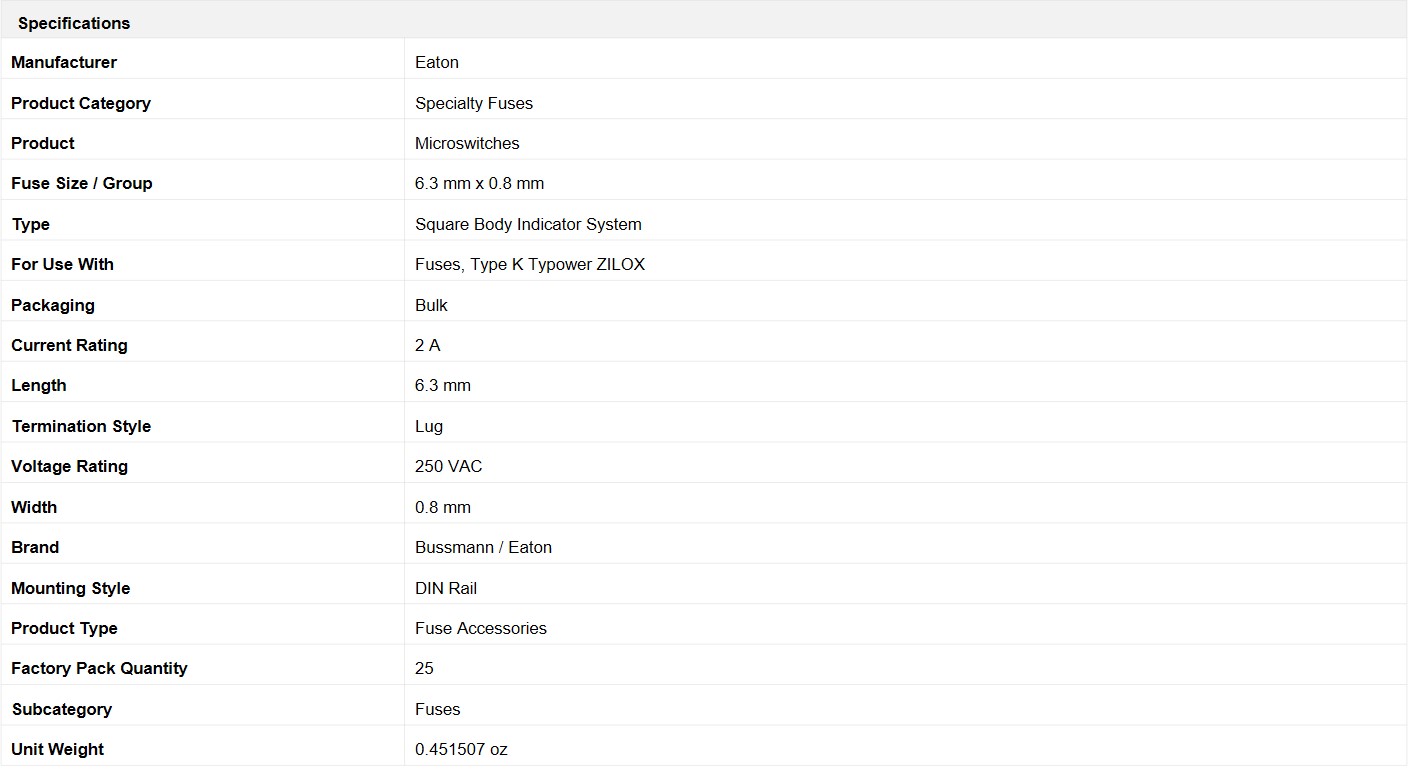This screenshot has width=1408, height=771.
Task: Click the Termination Style label
Action: (x=81, y=426)
